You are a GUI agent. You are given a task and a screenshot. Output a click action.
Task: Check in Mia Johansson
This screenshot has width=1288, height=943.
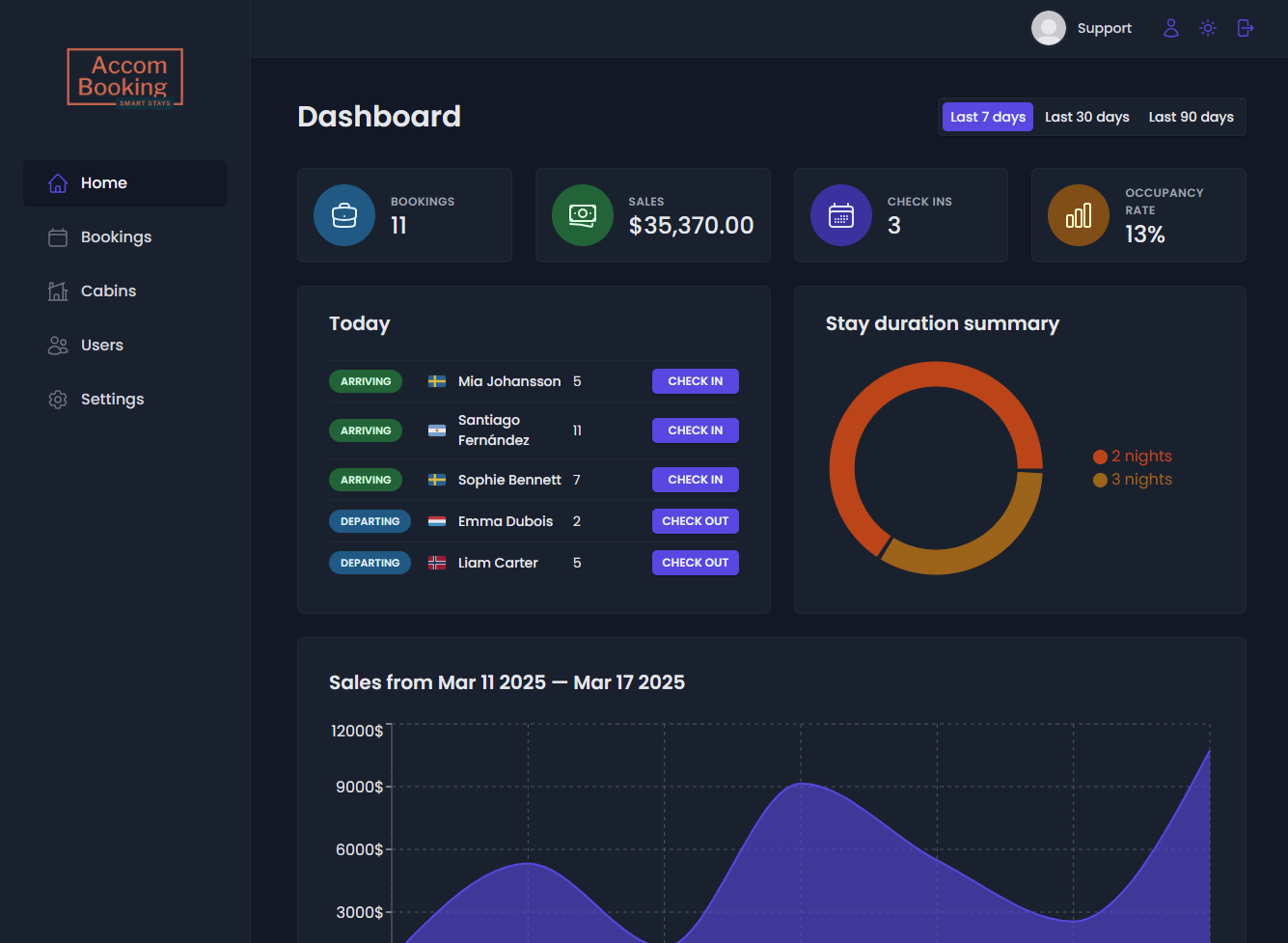click(x=696, y=381)
